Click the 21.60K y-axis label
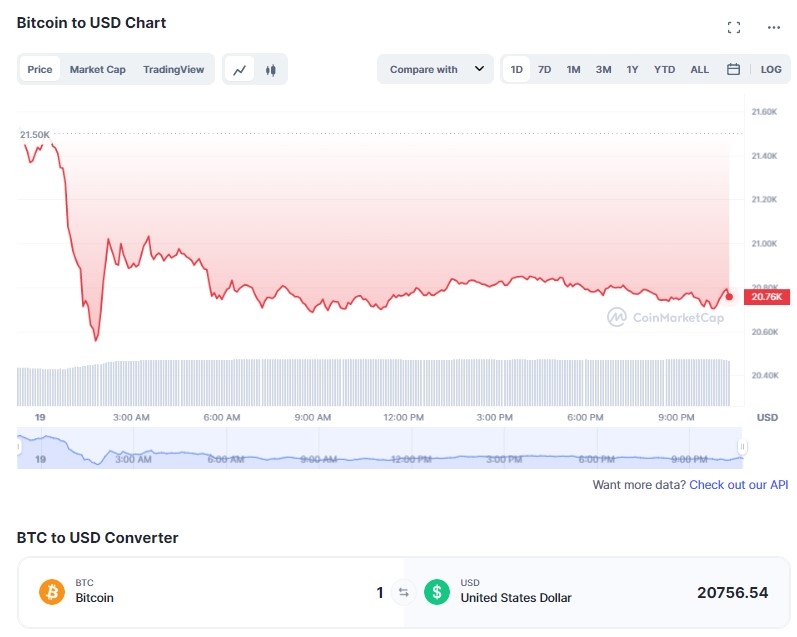The image size is (797, 637). (x=764, y=112)
